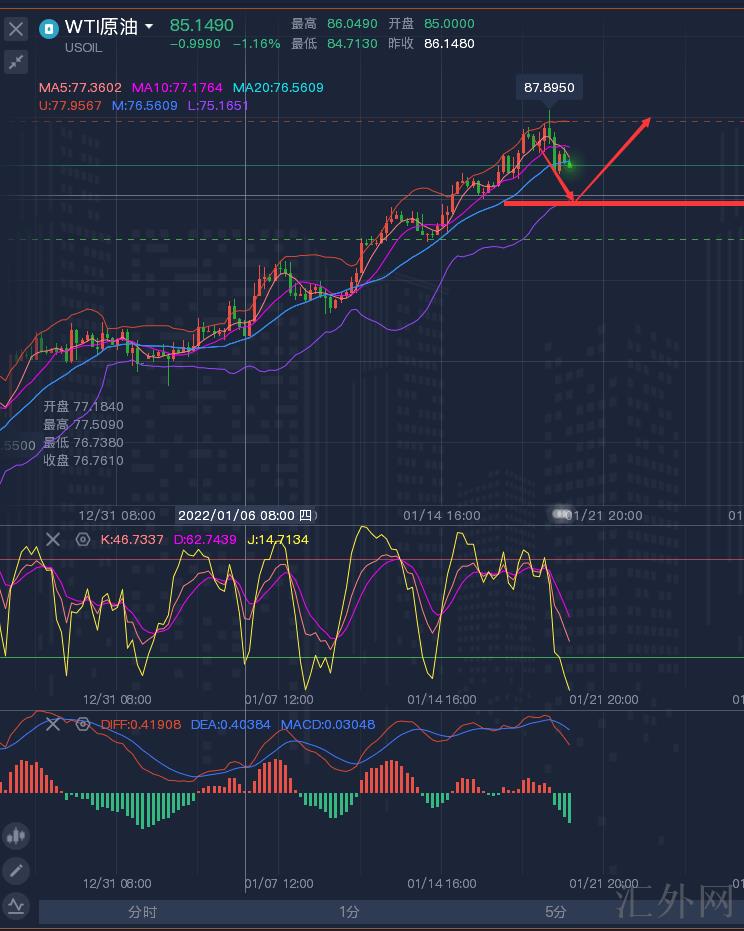Image resolution: width=744 pixels, height=931 pixels.
Task: Click the collapse/shrink arrows icon below the X
Action: pyautogui.click(x=15, y=62)
